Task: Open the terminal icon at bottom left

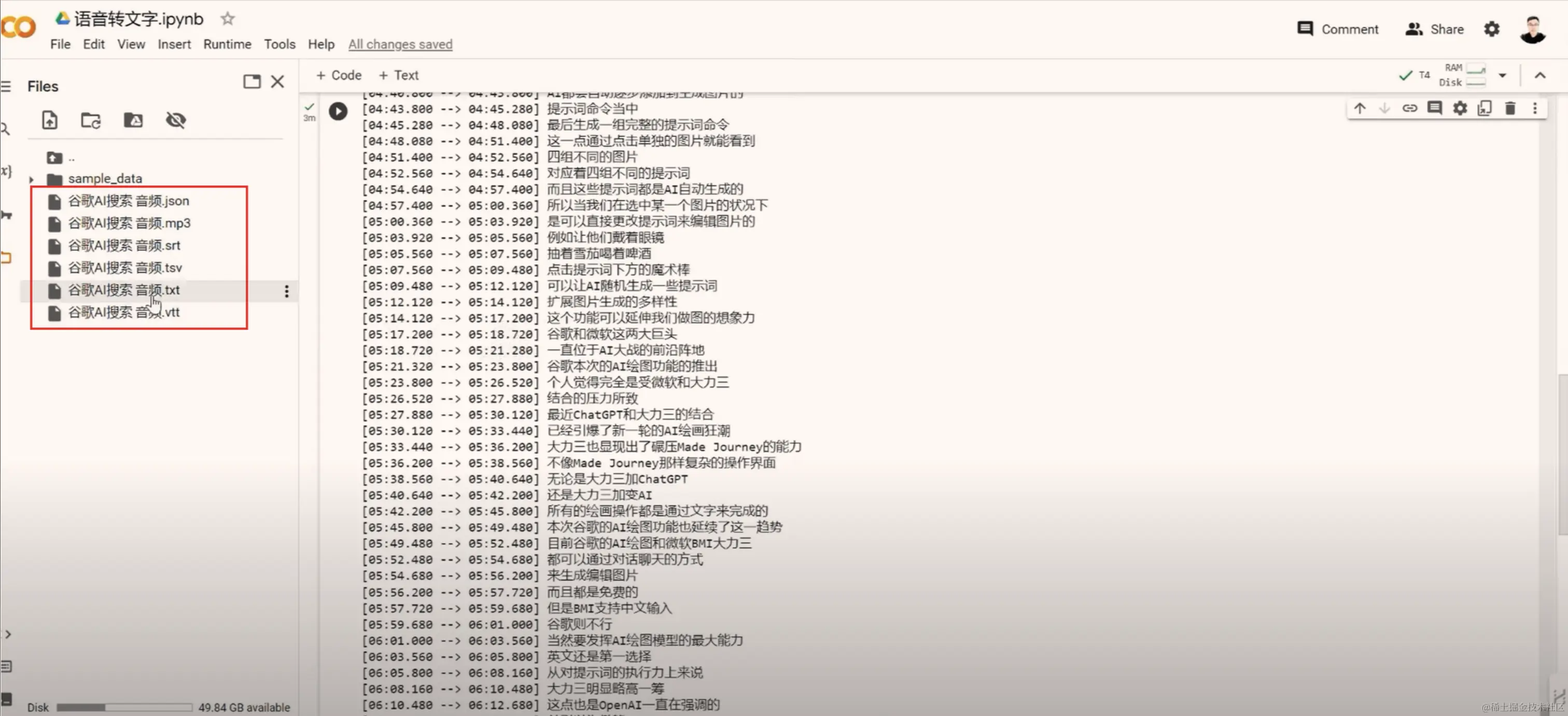Action: point(6,699)
